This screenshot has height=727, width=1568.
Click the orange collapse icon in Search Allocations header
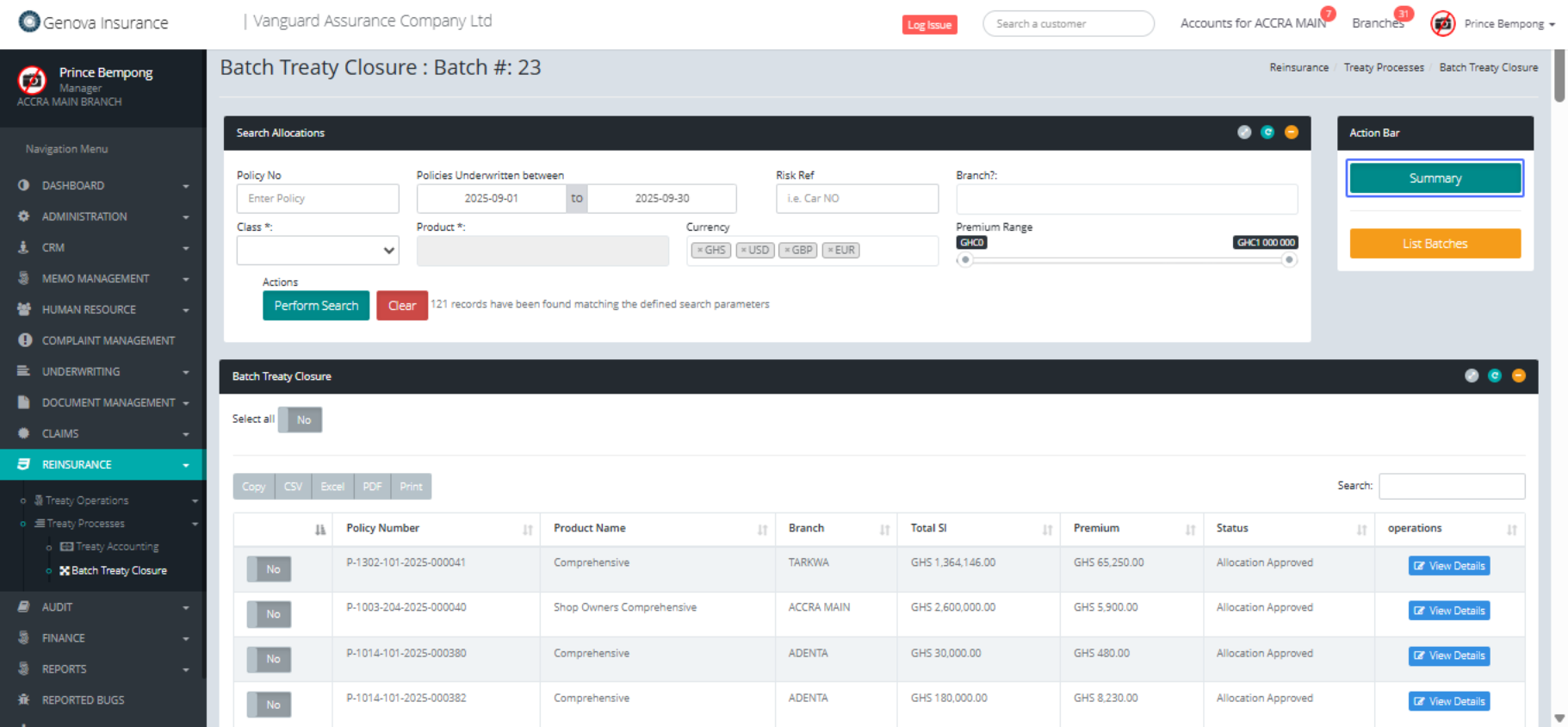pos(1291,132)
